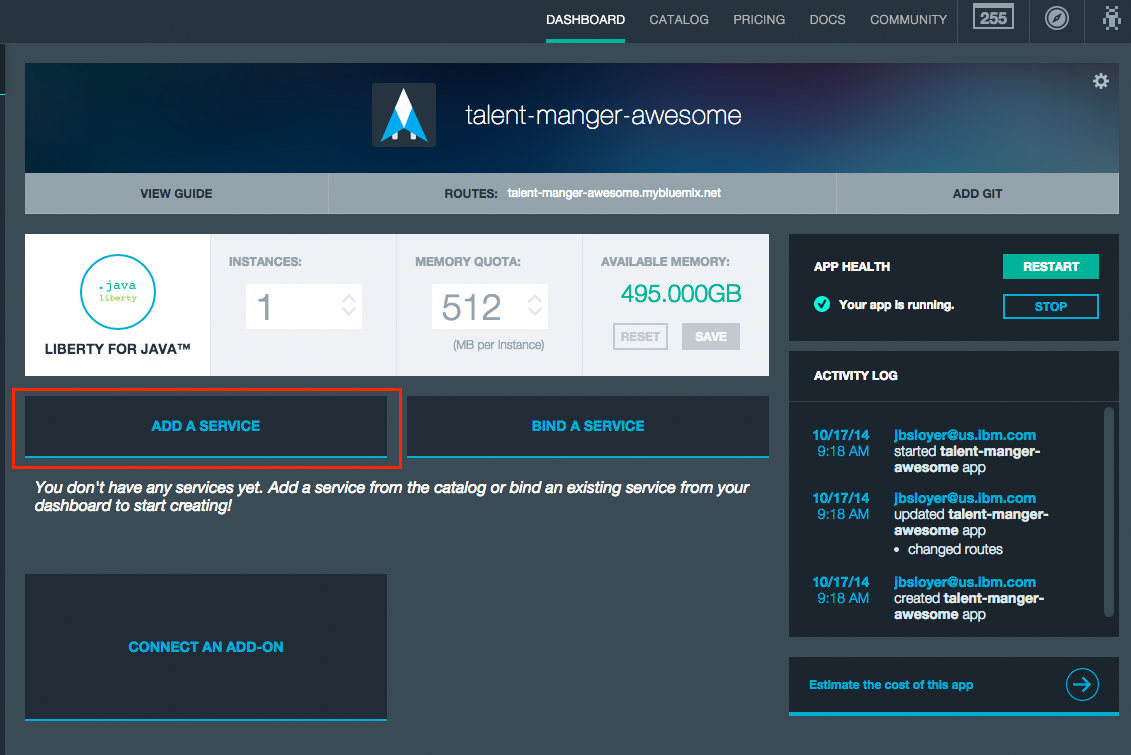1131x755 pixels.
Task: Open the Community tab
Action: coord(908,20)
